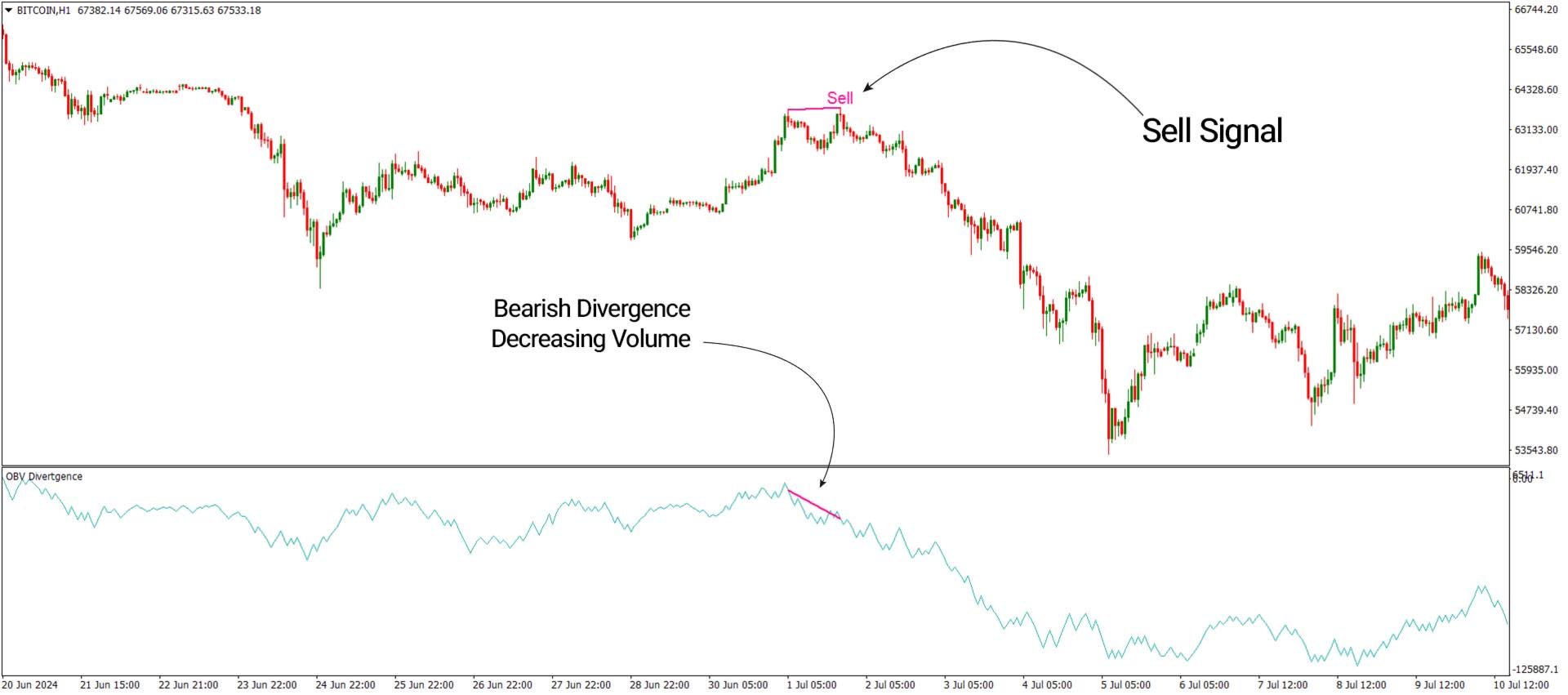Screen dimensions: 1568x695
Task: Click the triangle arrow beside BITCOIN,H1
Action: pos(9,11)
